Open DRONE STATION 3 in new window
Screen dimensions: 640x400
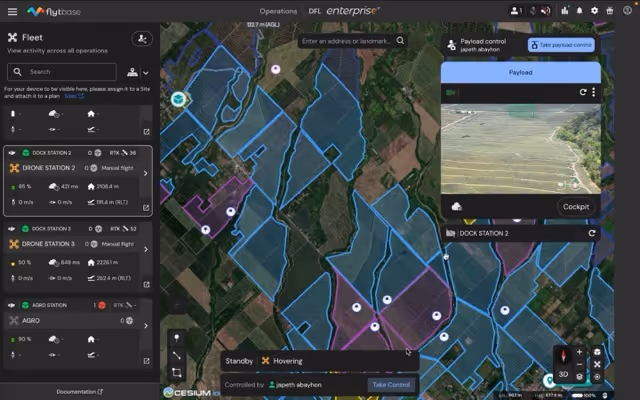tap(147, 284)
